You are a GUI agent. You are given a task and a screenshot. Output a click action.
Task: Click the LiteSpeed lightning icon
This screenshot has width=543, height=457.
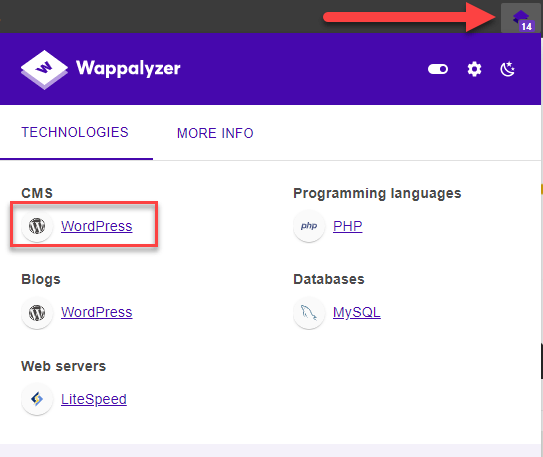37,399
